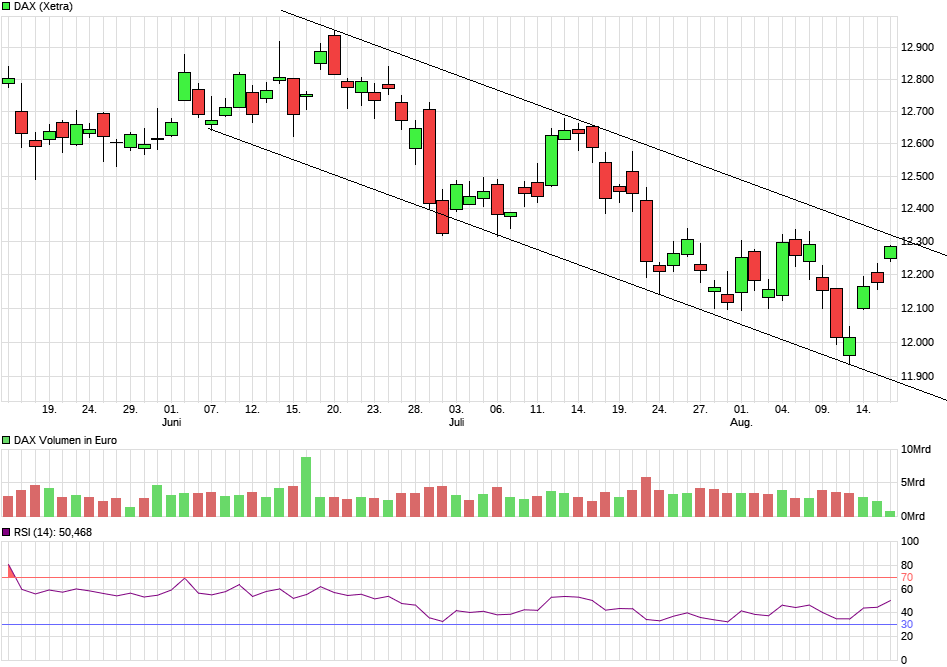The height and width of the screenshot is (667, 947).
Task: Click the 01. date label above Aug.
Action: pyautogui.click(x=741, y=409)
